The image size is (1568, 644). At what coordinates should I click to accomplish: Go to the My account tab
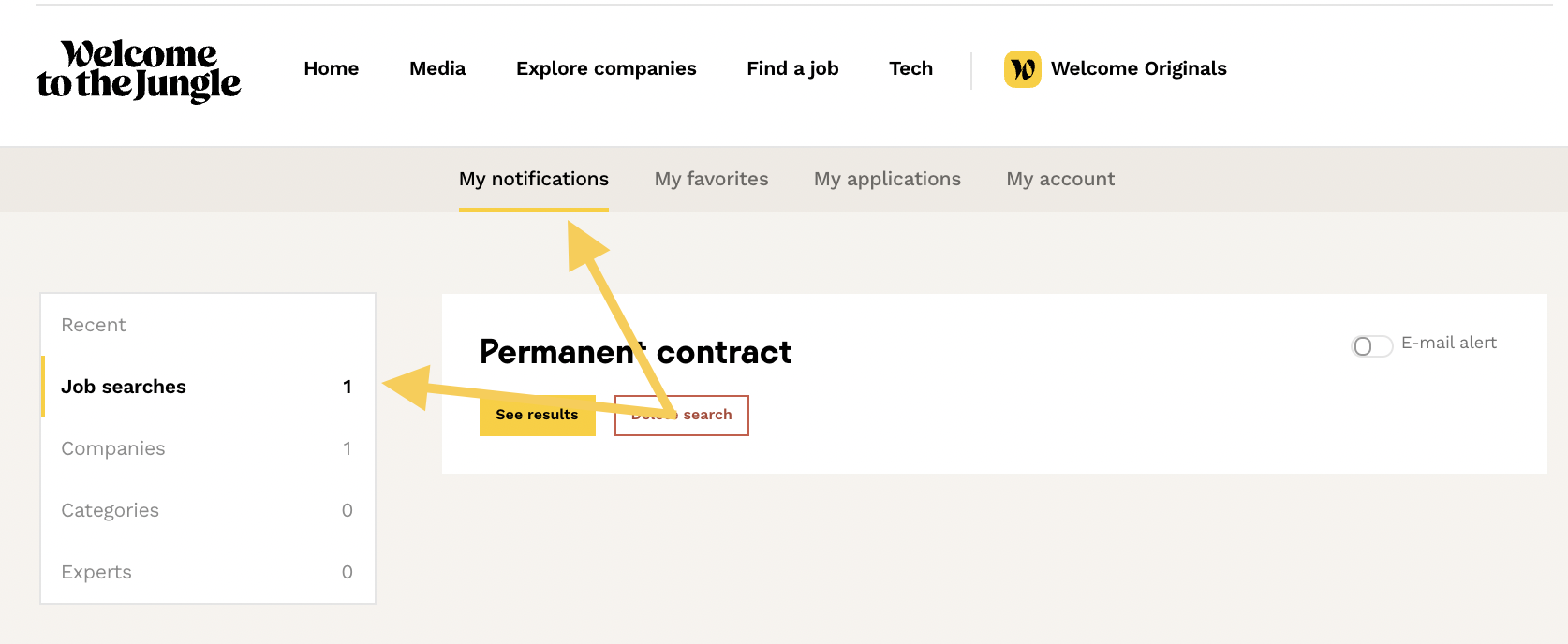1060,179
